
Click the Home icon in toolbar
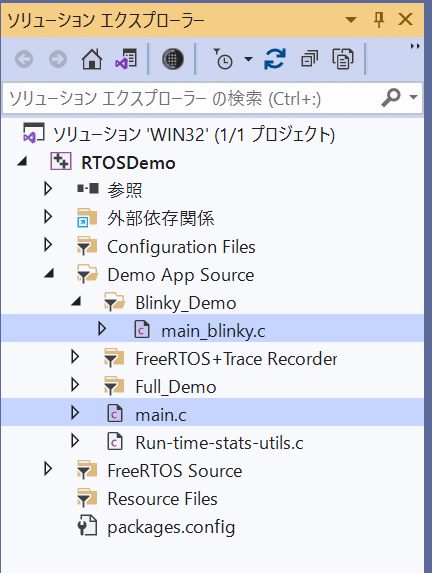tap(92, 59)
